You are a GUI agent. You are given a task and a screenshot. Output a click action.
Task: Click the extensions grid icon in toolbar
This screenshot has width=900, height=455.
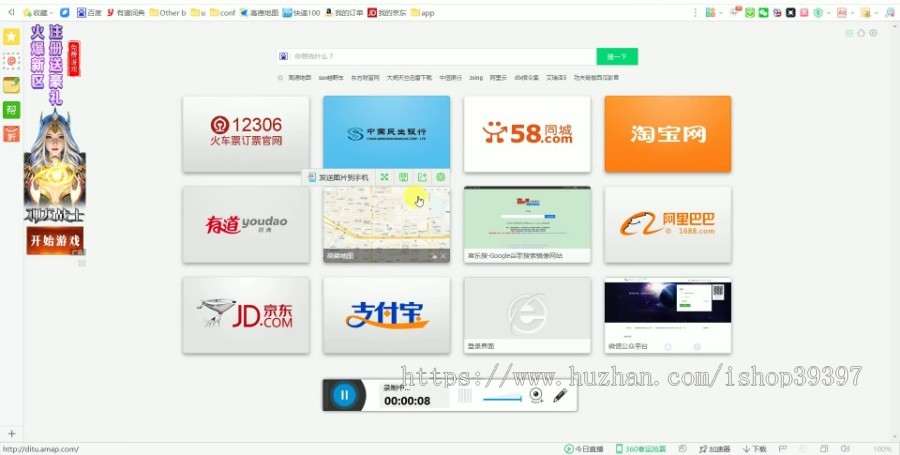pos(711,13)
